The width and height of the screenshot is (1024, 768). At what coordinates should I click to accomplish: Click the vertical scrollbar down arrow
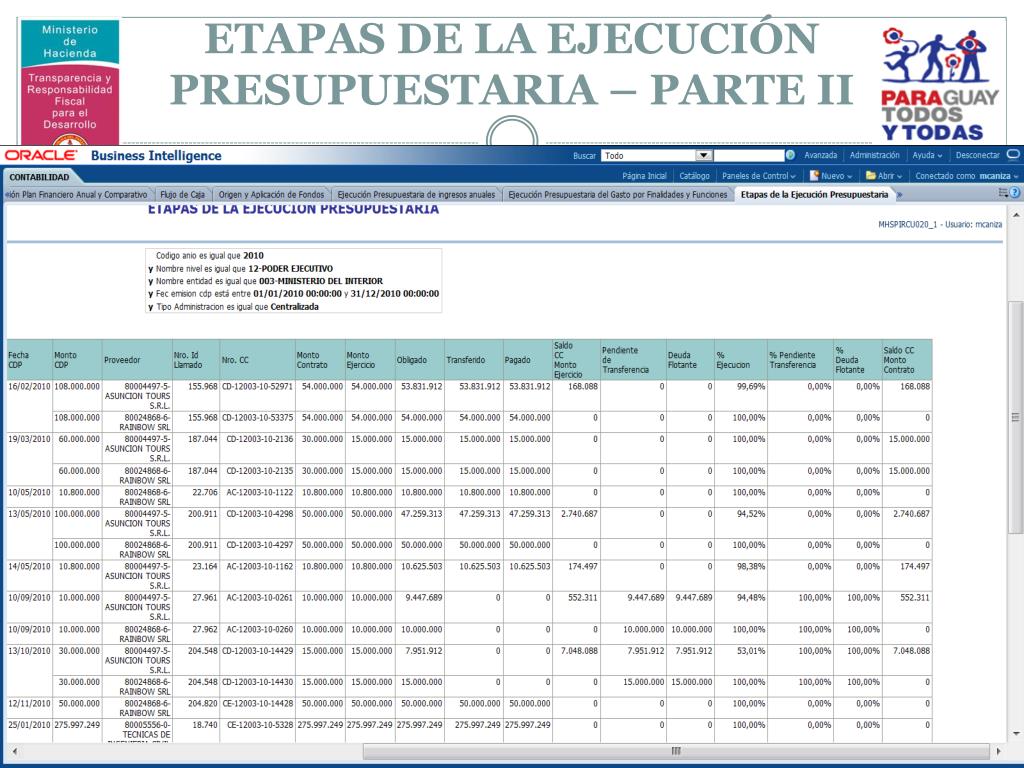tap(1016, 734)
